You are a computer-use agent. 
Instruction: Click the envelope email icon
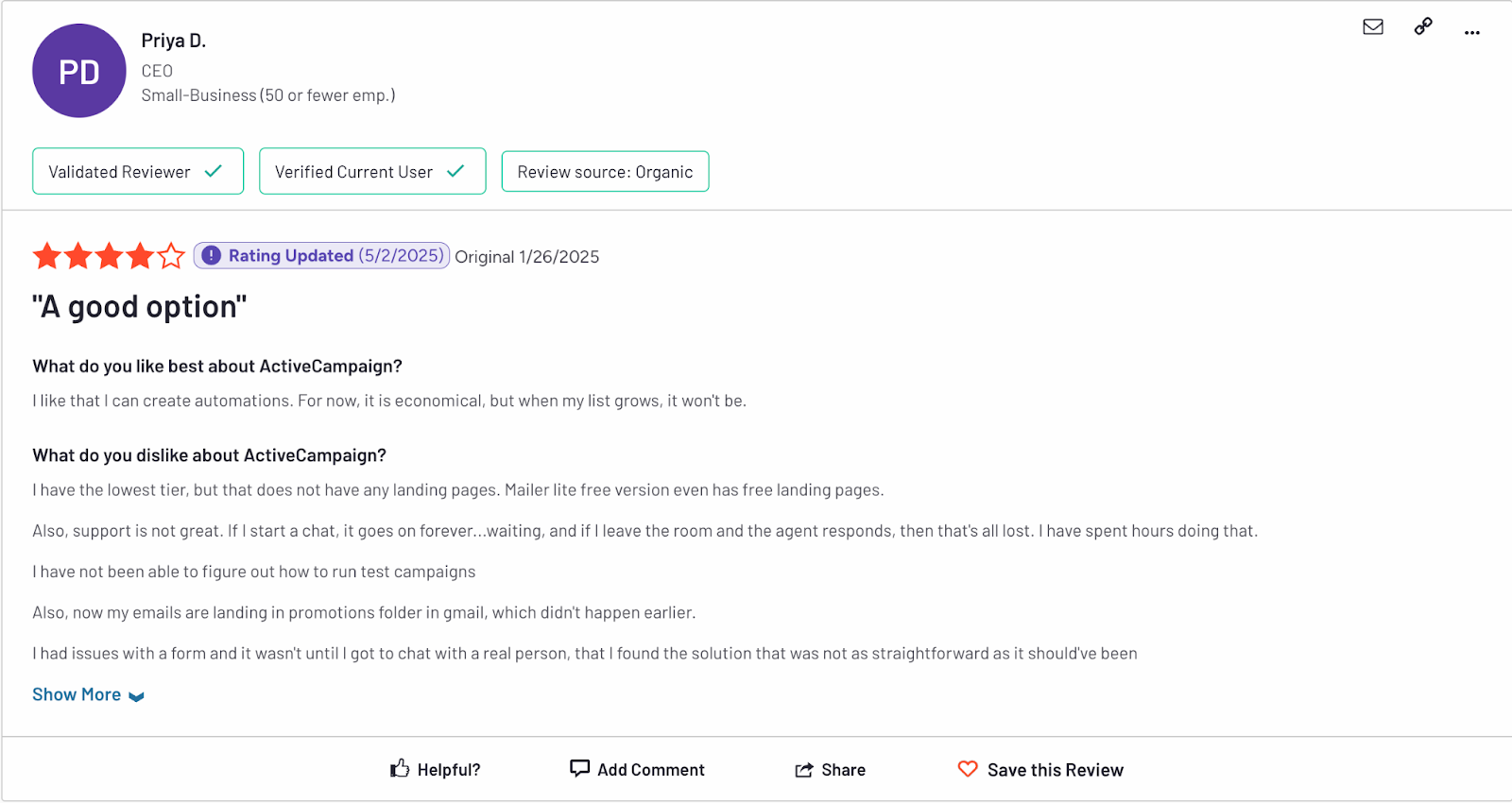pyautogui.click(x=1373, y=26)
